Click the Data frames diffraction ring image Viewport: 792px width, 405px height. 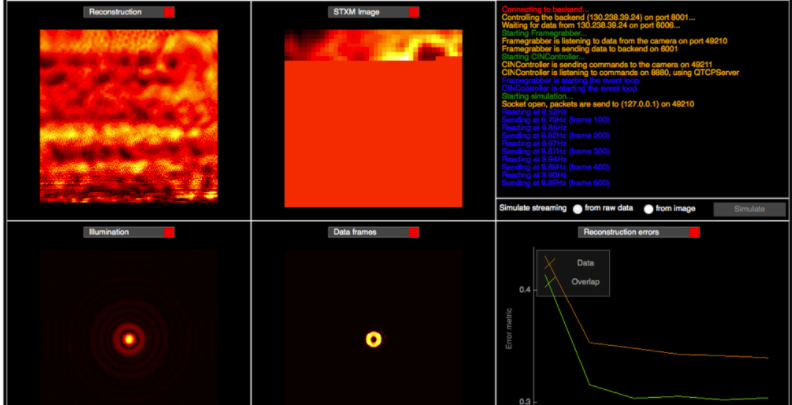(373, 339)
